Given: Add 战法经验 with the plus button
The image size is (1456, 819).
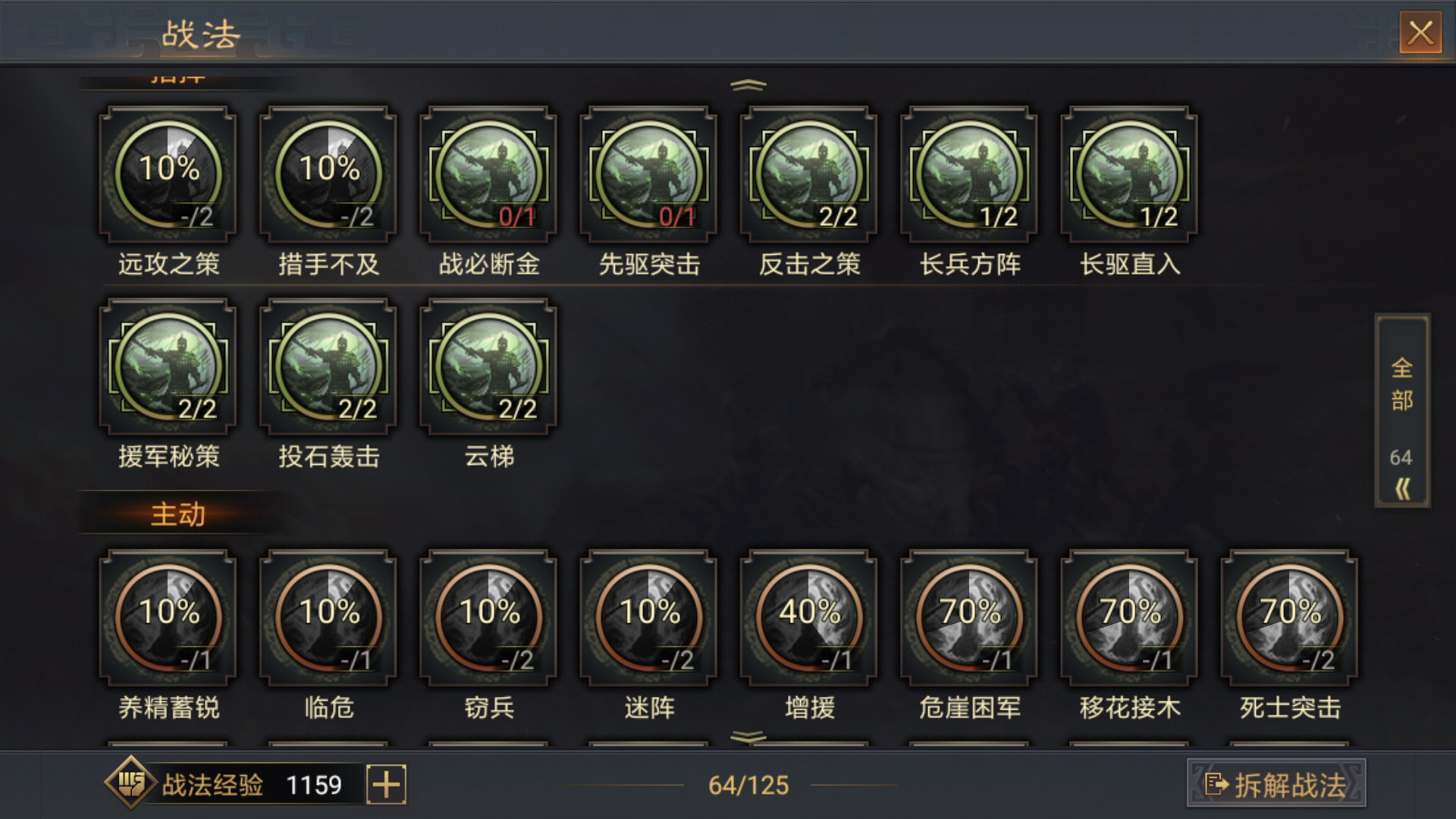Looking at the screenshot, I should pyautogui.click(x=386, y=784).
